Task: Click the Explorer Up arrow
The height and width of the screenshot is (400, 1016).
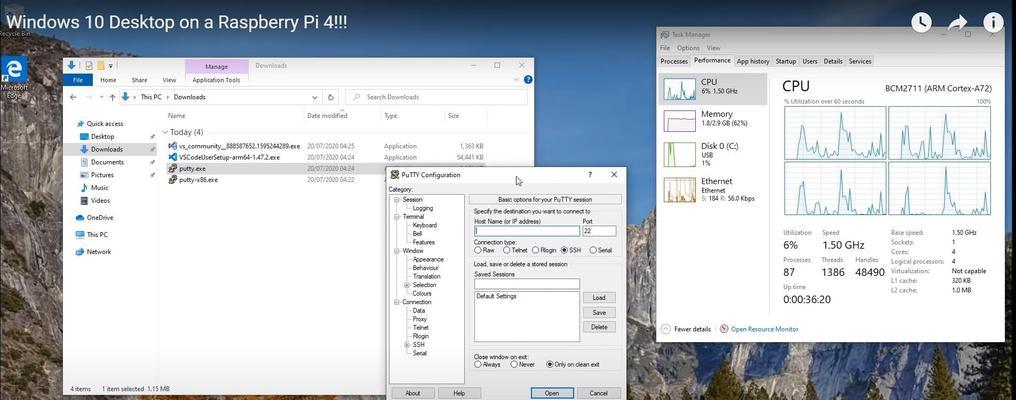Action: (113, 97)
